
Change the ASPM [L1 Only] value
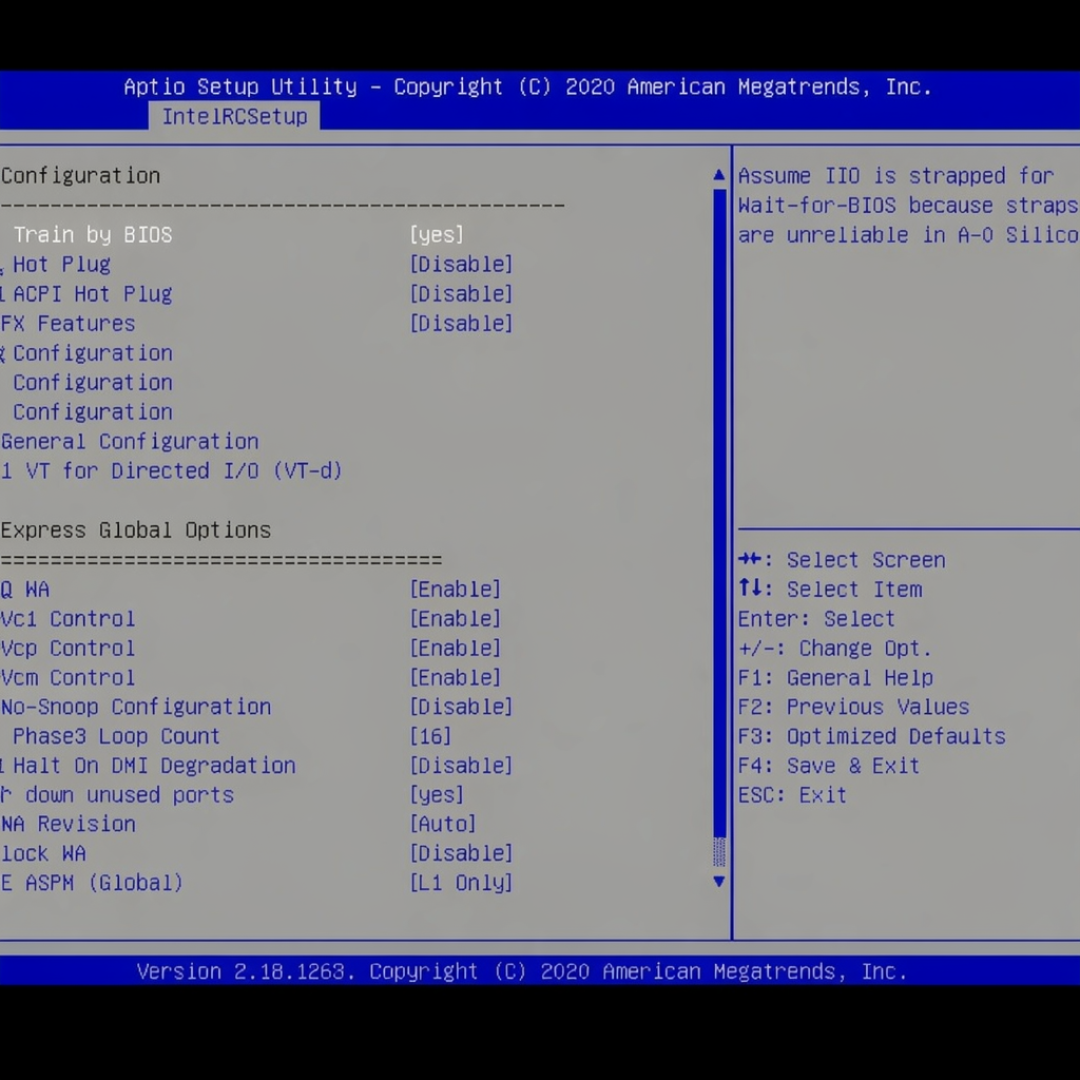pos(461,883)
